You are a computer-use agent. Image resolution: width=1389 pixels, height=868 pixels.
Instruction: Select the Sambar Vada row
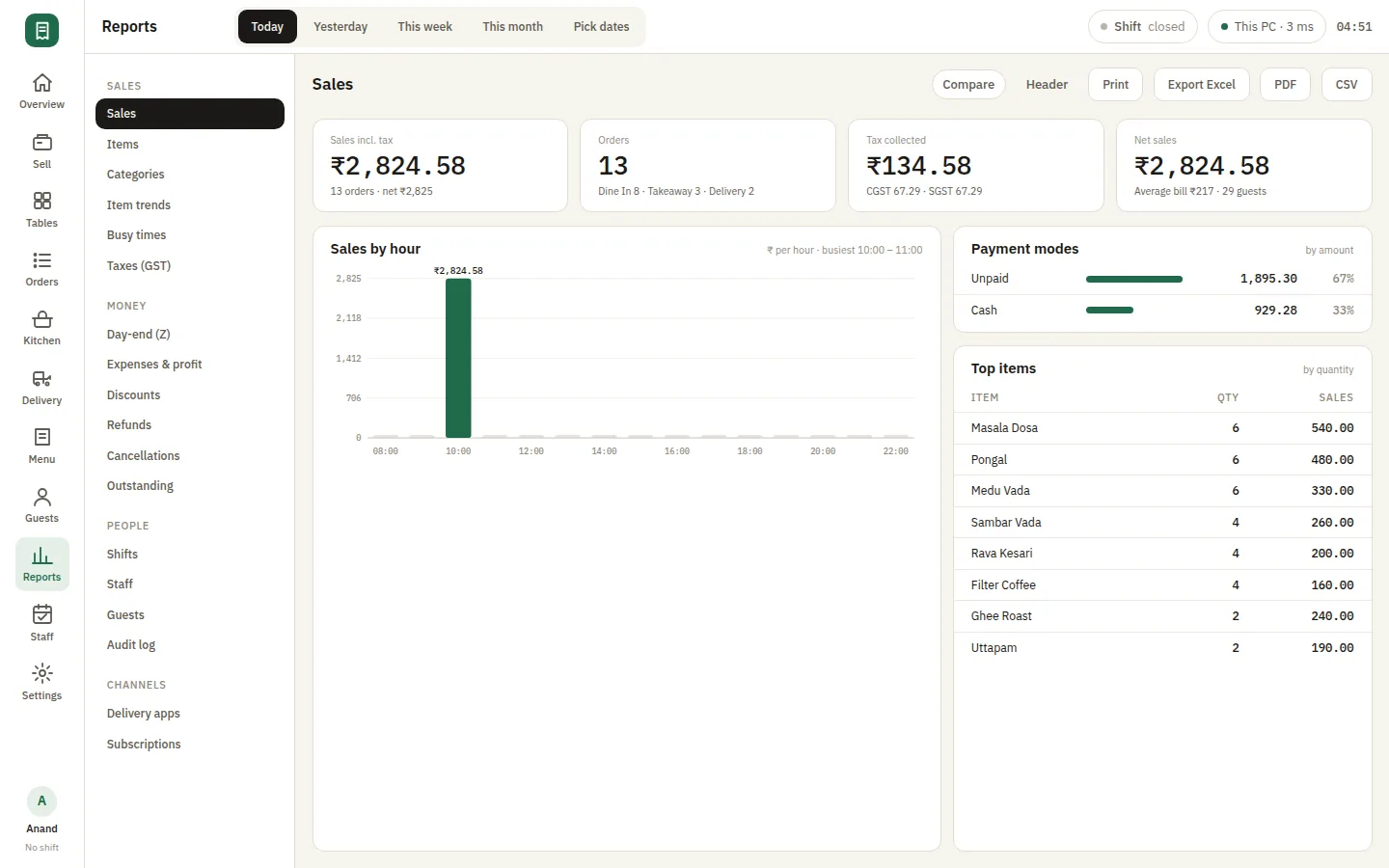(x=1162, y=523)
